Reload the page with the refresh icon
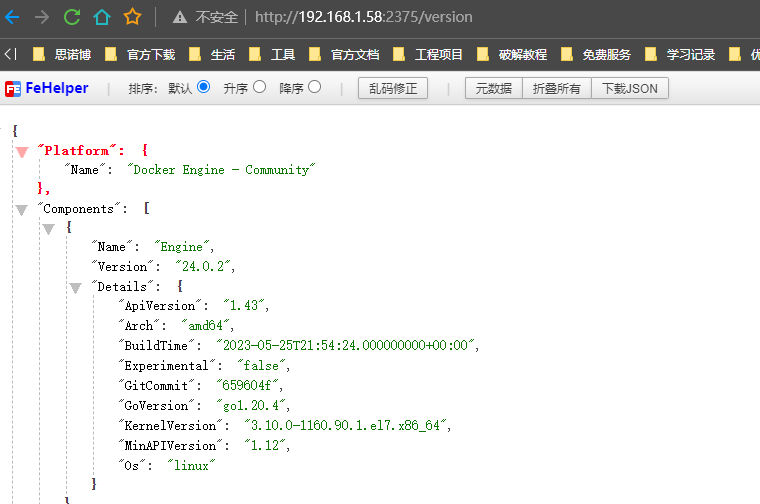This screenshot has height=504, width=760. click(x=71, y=17)
